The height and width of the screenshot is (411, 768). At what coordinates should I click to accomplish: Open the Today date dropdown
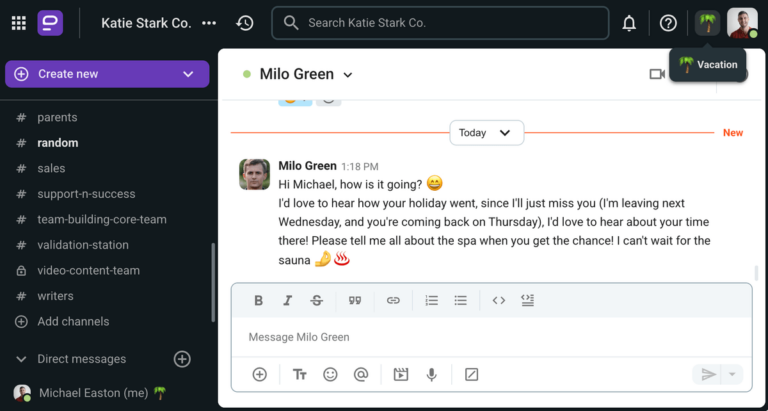[x=486, y=133]
